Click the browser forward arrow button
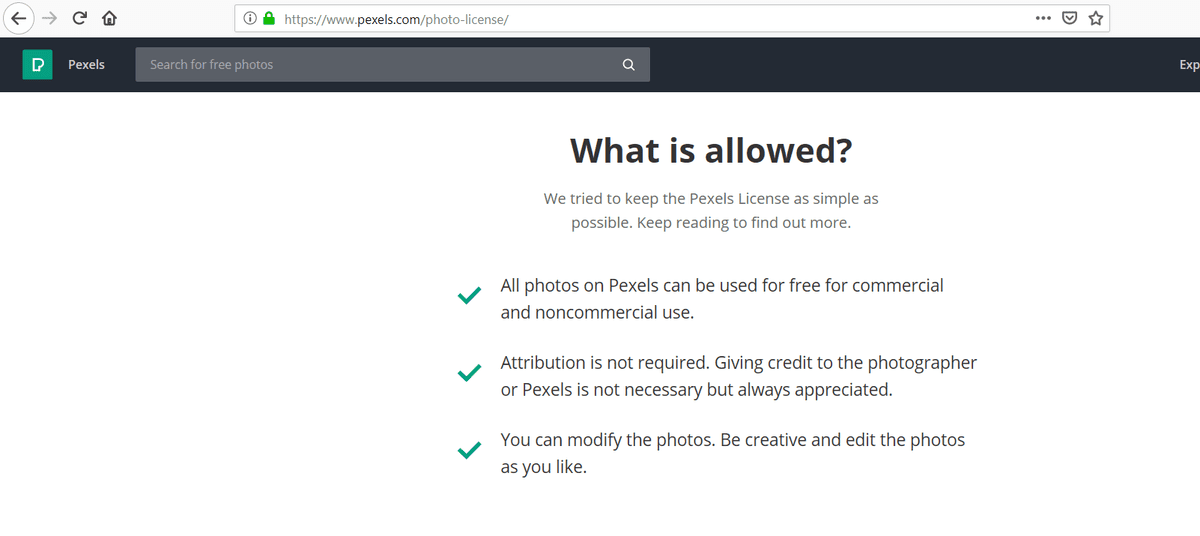Screen dimensions: 1200x536 [49, 18]
